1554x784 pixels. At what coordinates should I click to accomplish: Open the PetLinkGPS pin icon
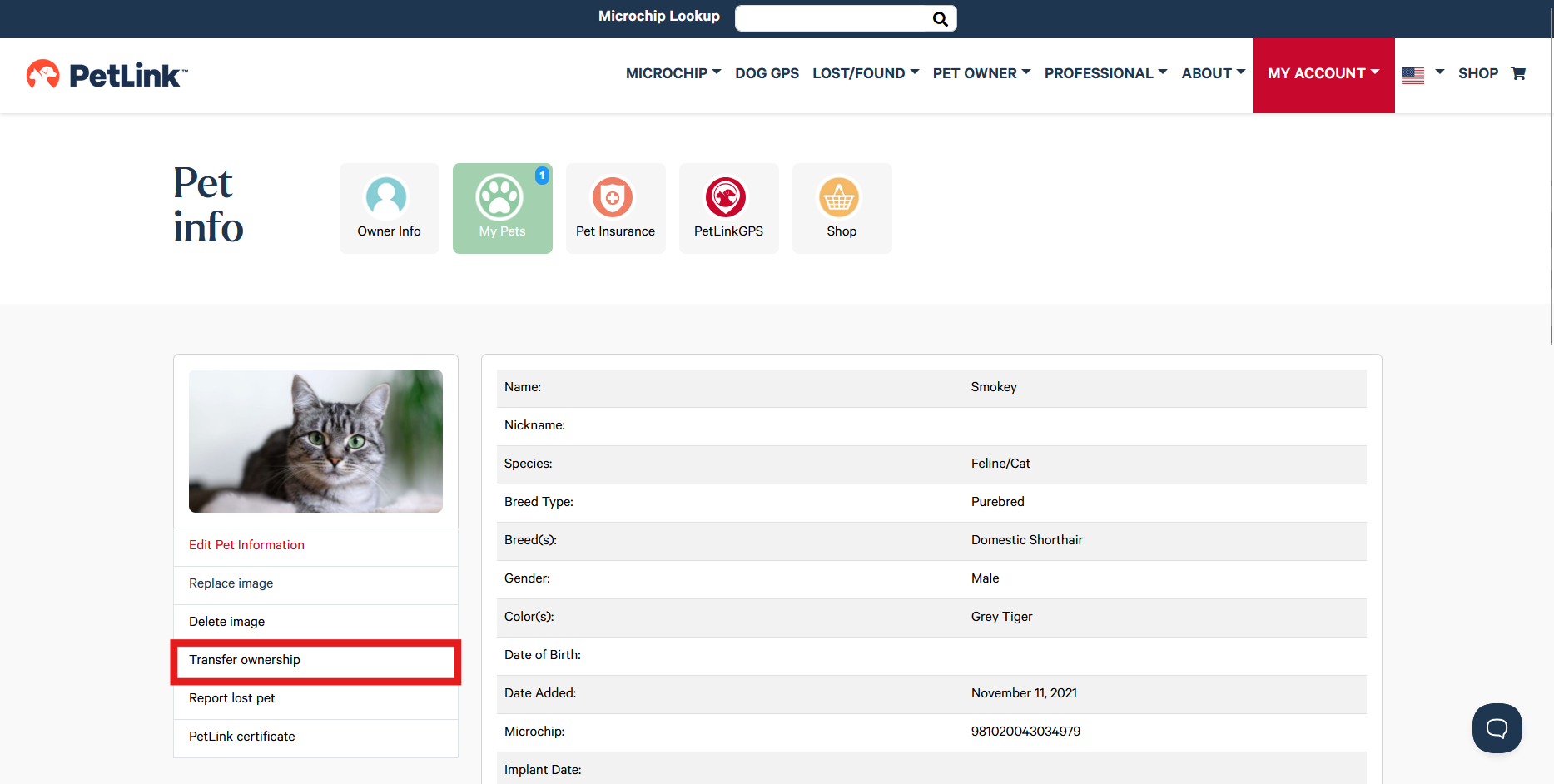726,197
